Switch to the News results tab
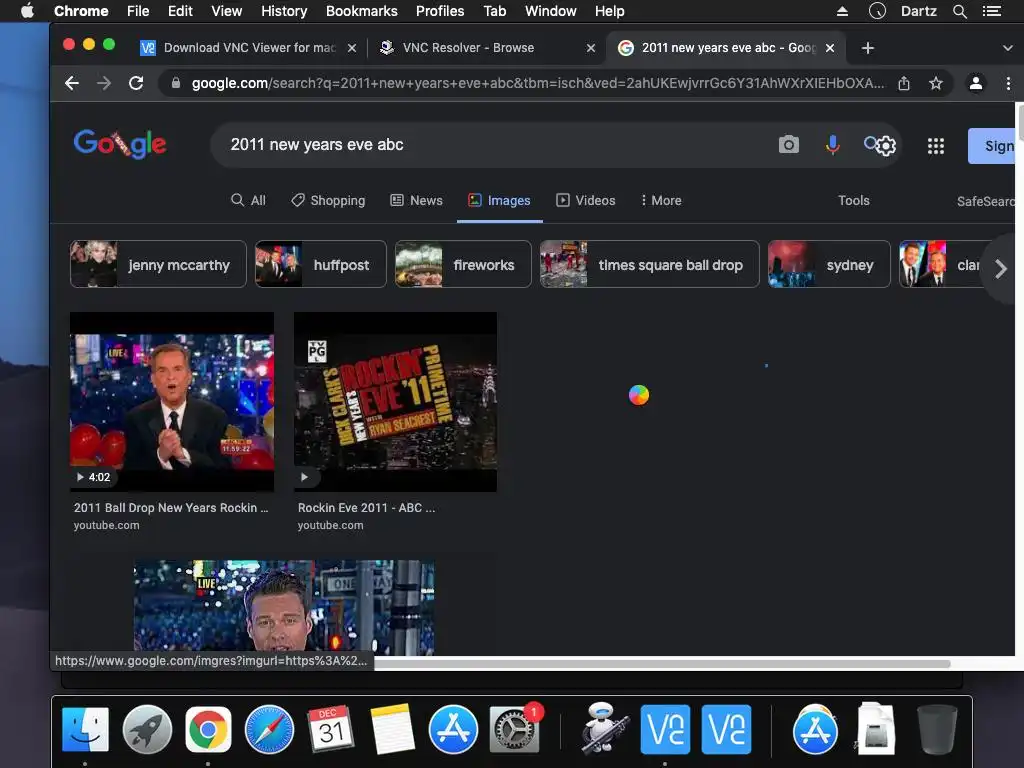This screenshot has height=768, width=1024. point(416,200)
